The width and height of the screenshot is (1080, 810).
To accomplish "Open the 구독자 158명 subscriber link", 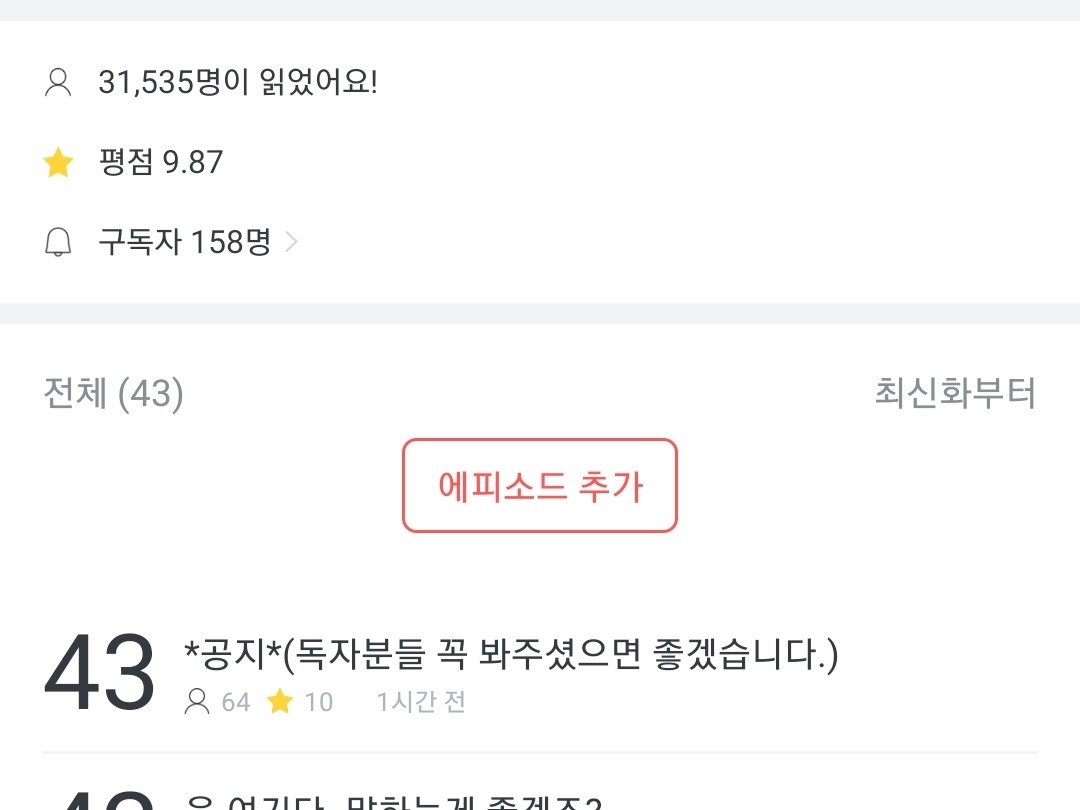I will pyautogui.click(x=185, y=242).
